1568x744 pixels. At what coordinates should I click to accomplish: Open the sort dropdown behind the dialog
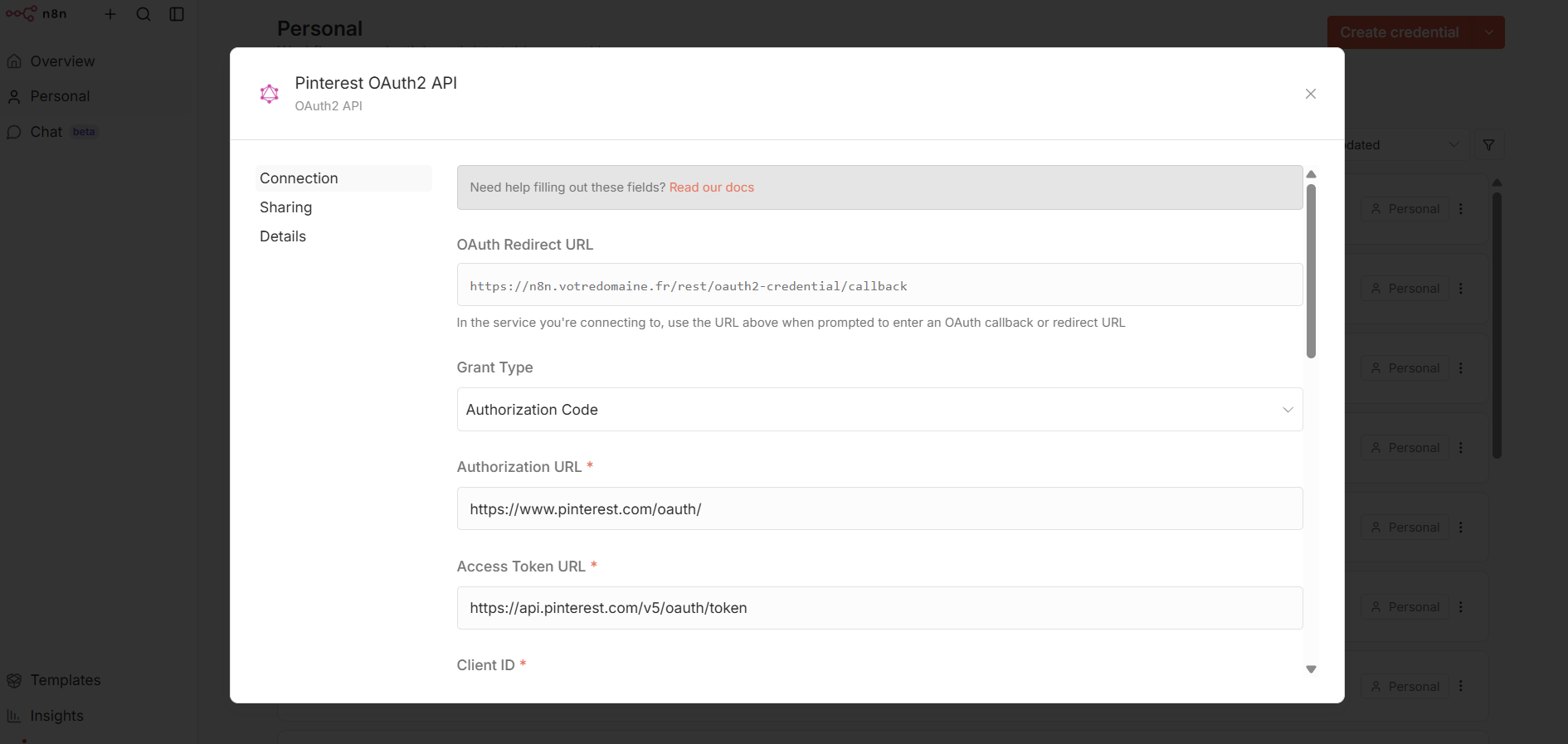coord(1406,145)
